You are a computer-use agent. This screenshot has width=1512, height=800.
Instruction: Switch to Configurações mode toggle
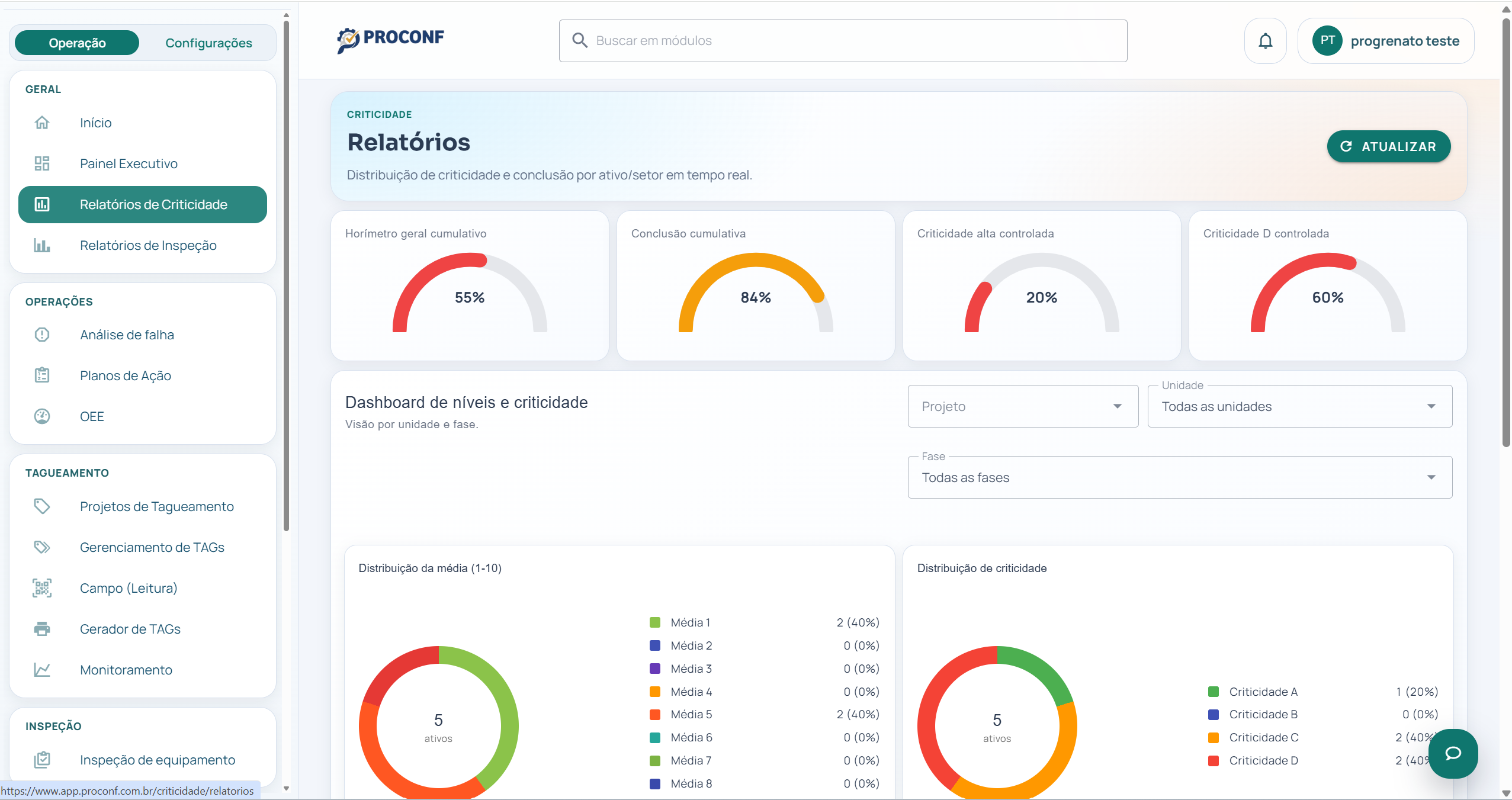coord(208,43)
